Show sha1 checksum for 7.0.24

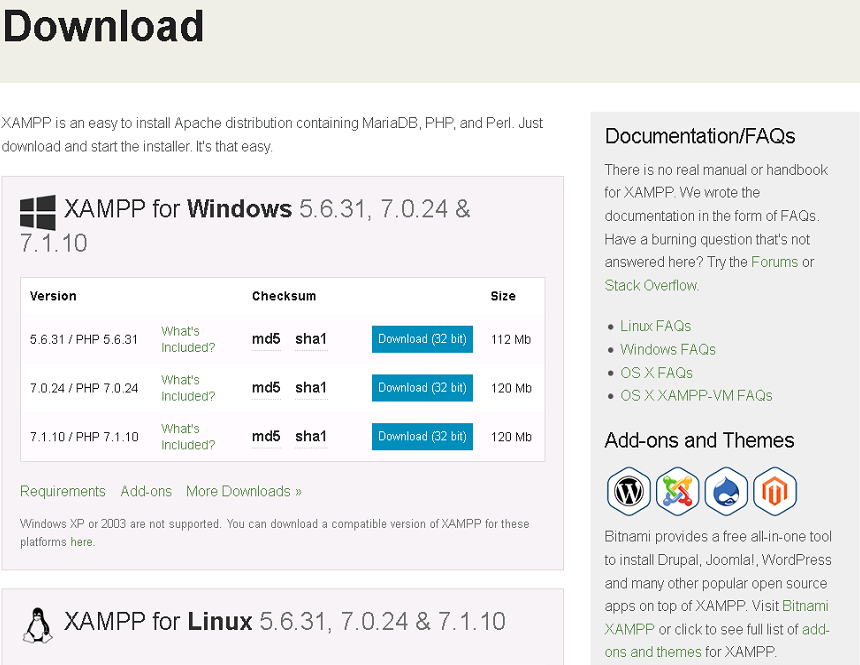[x=311, y=388]
